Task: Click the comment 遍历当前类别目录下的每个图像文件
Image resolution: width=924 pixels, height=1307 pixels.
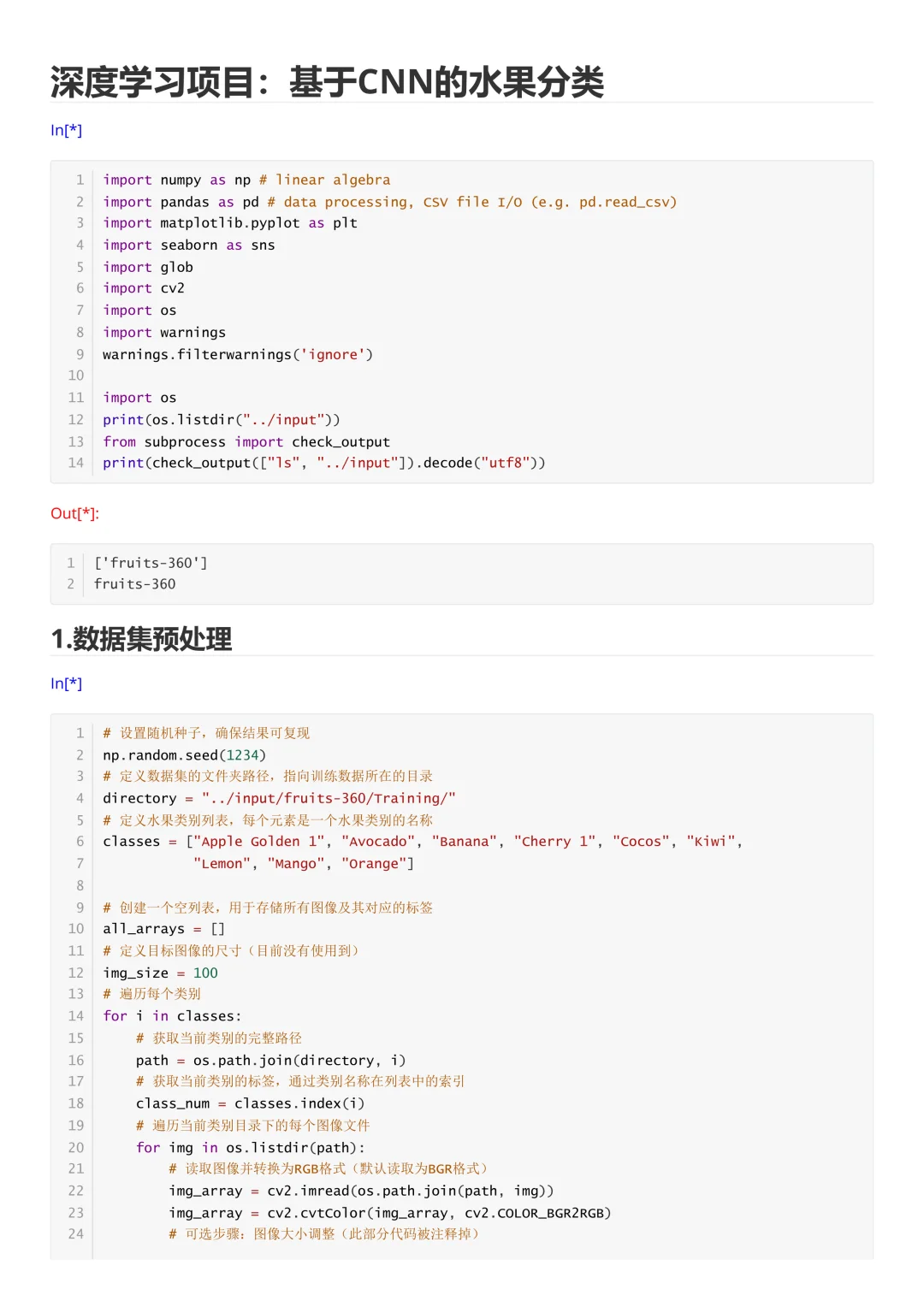Action: [253, 1125]
